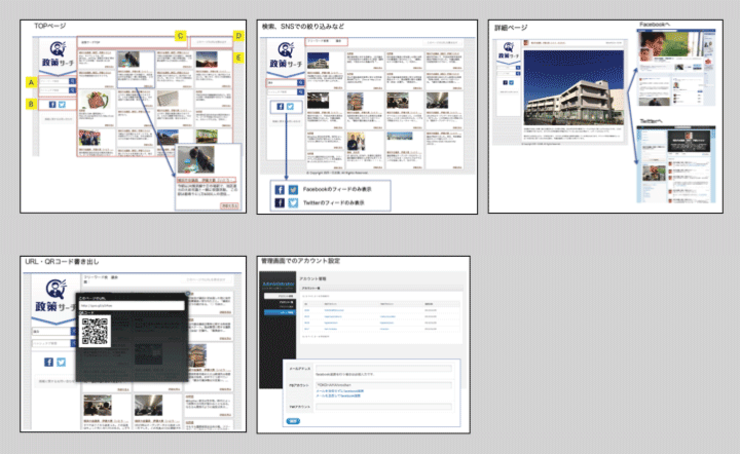The width and height of the screenshot is (740, 454).
Task: Click yellow marker labeled A
Action: coord(31,82)
